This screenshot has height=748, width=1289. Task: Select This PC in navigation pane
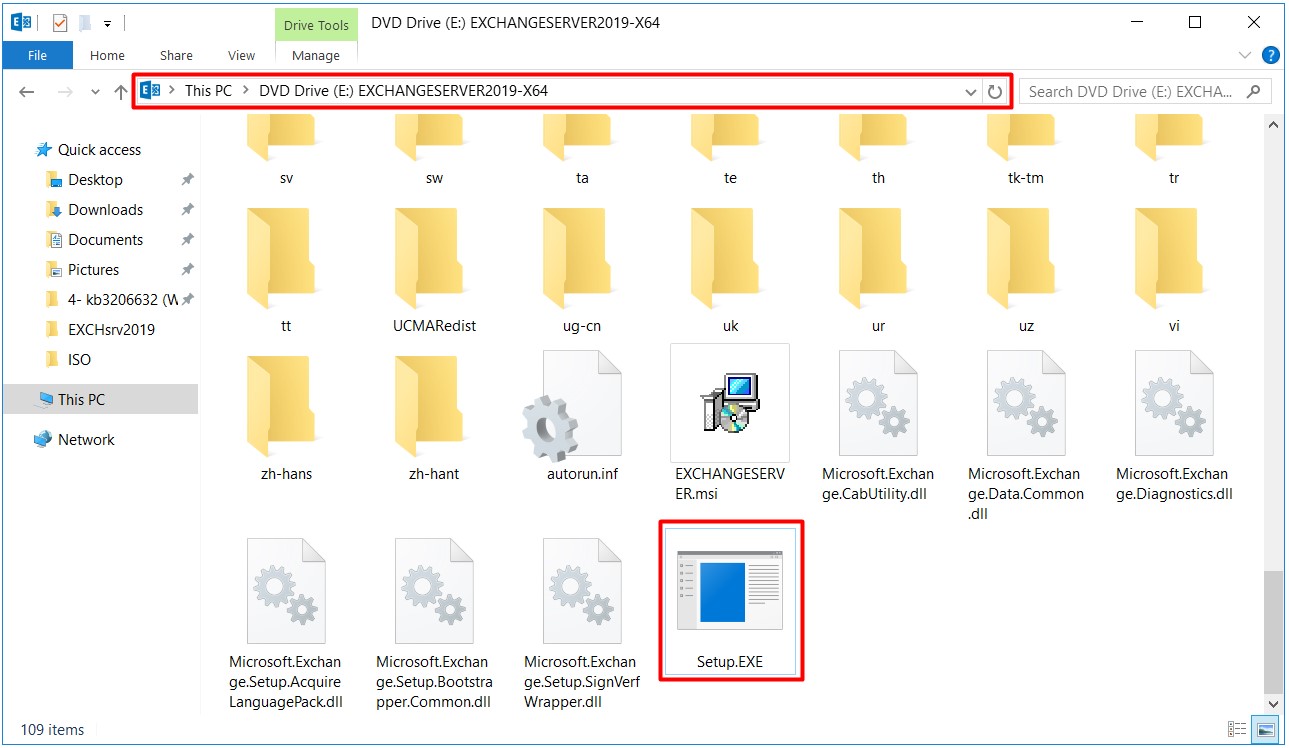pos(100,399)
